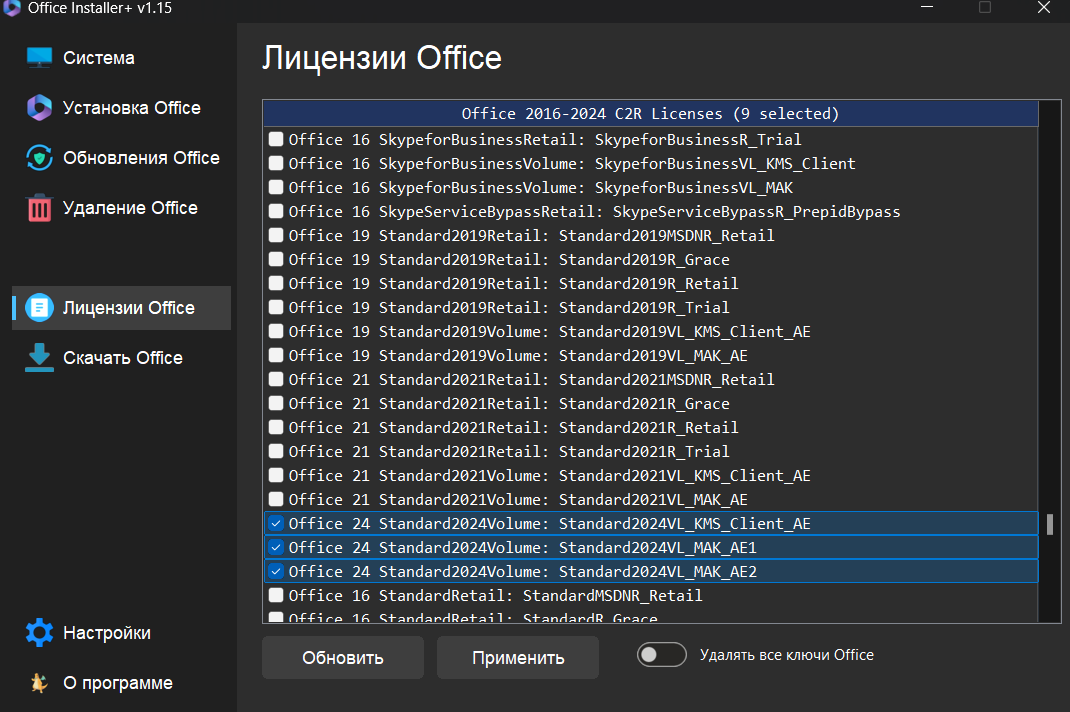The image size is (1070, 712).
Task: Open Настройки from the sidebar
Action: [x=121, y=633]
